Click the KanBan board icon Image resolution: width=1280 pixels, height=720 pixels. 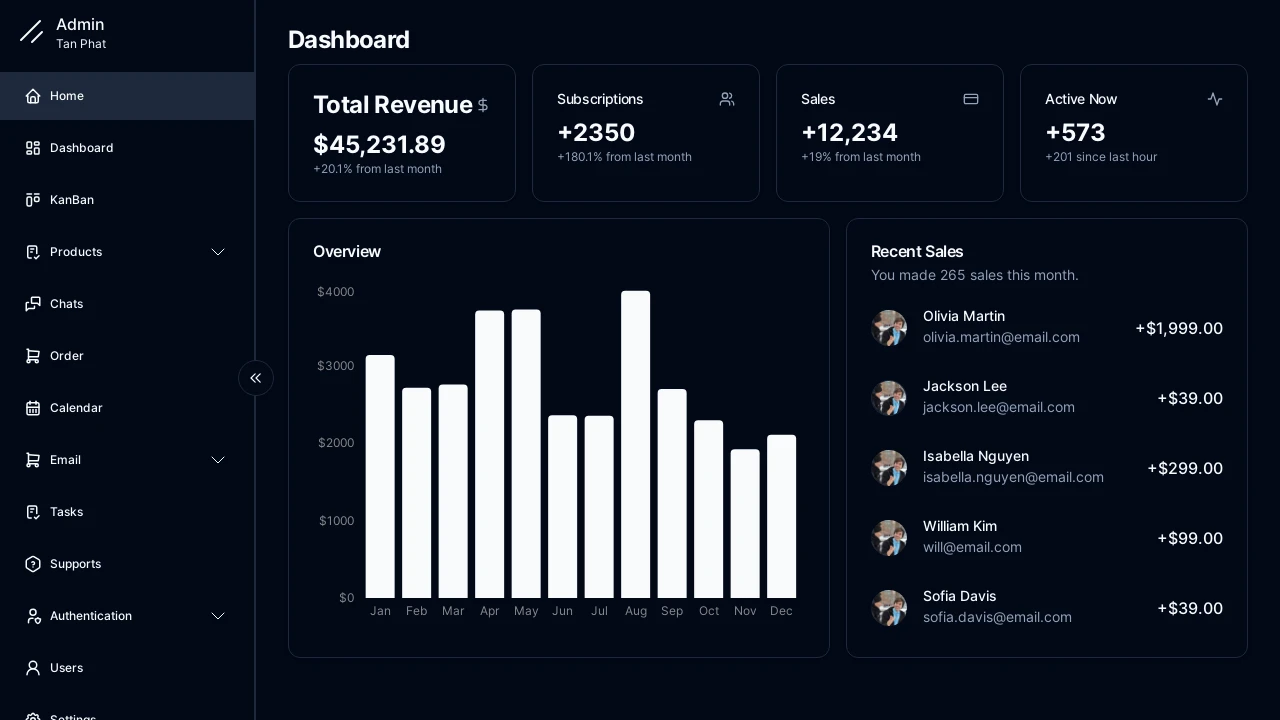[33, 200]
